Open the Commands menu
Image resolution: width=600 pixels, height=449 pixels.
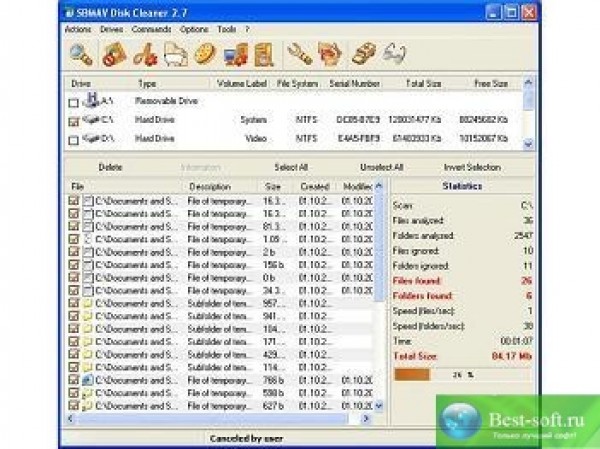click(151, 29)
